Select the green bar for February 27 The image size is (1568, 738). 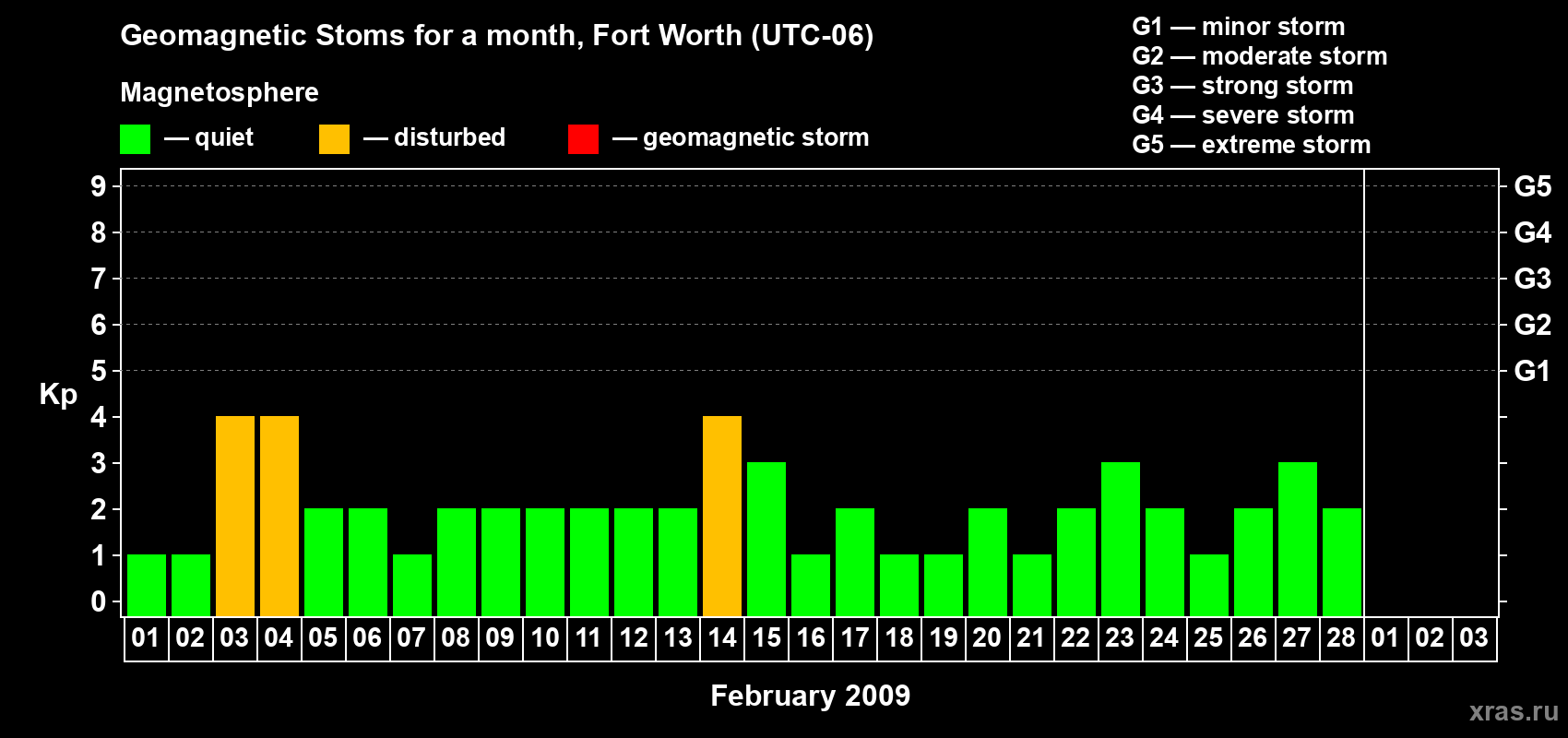[1298, 539]
